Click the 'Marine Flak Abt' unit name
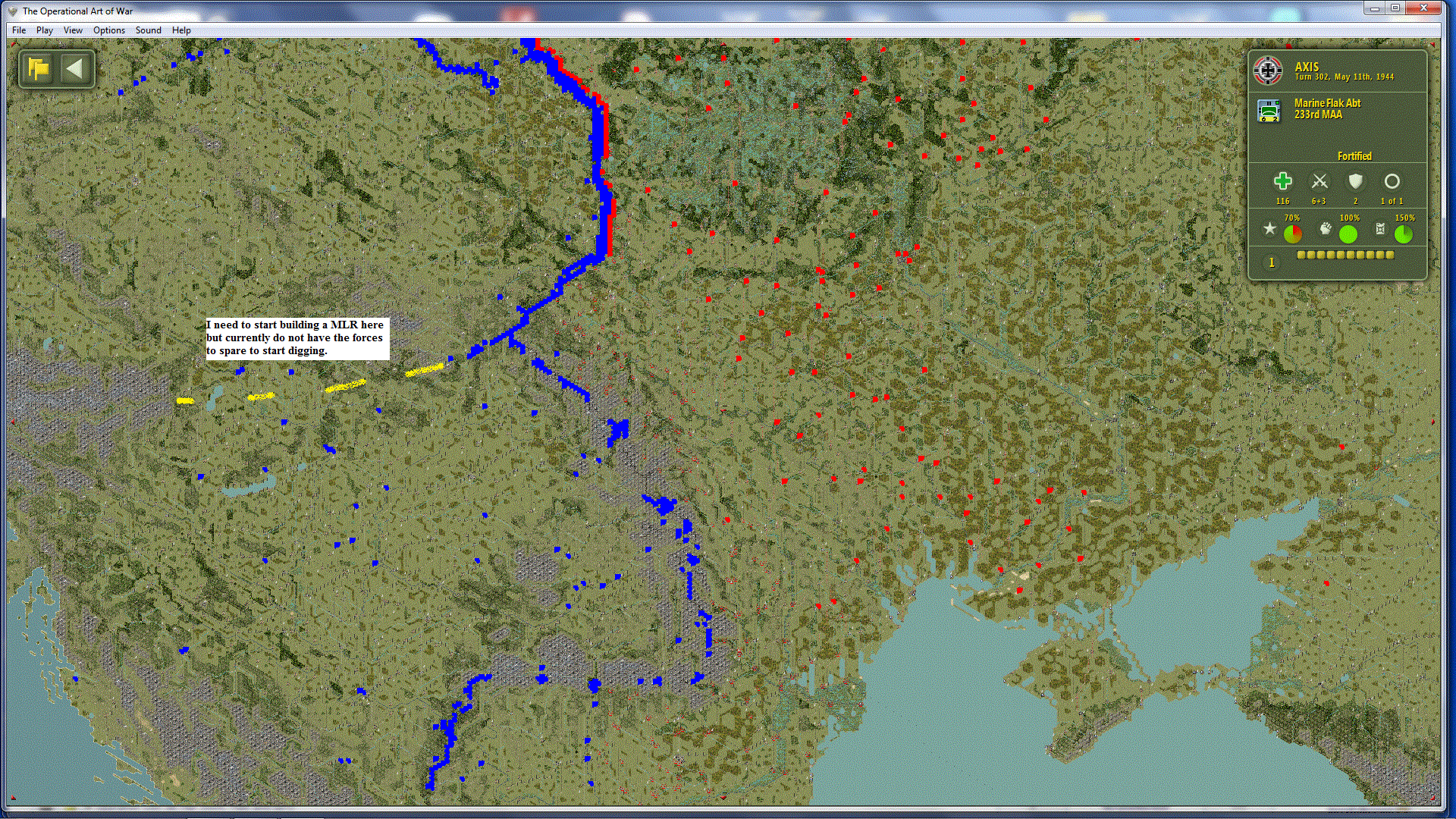1456x819 pixels. point(1327,103)
